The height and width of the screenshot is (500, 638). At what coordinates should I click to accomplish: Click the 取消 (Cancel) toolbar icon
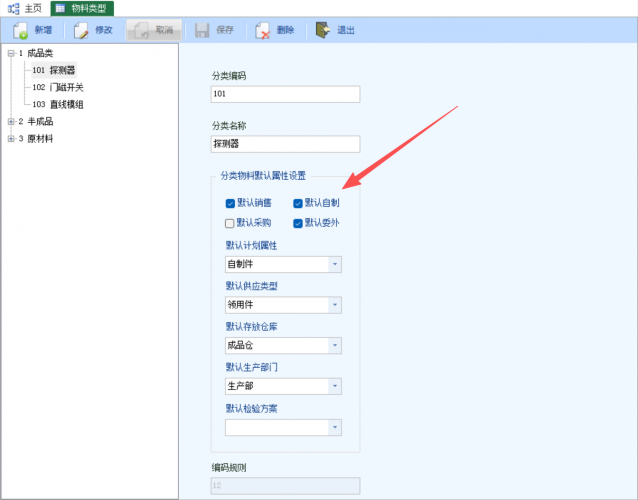point(141,30)
